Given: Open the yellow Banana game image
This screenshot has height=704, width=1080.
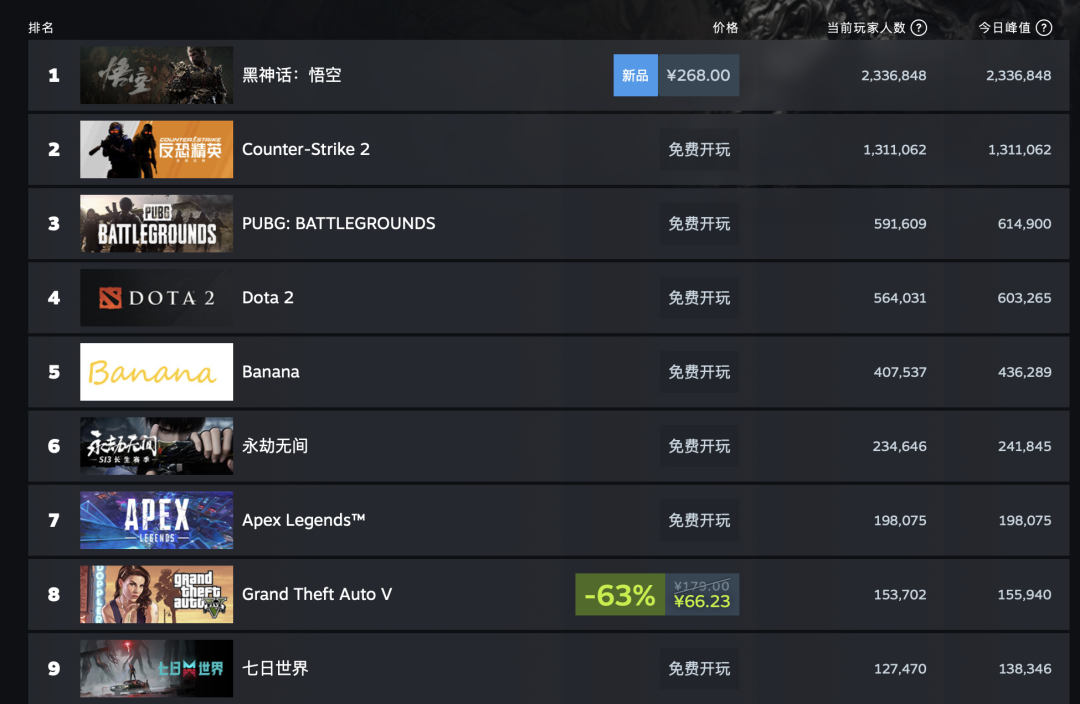Looking at the screenshot, I should [x=156, y=372].
